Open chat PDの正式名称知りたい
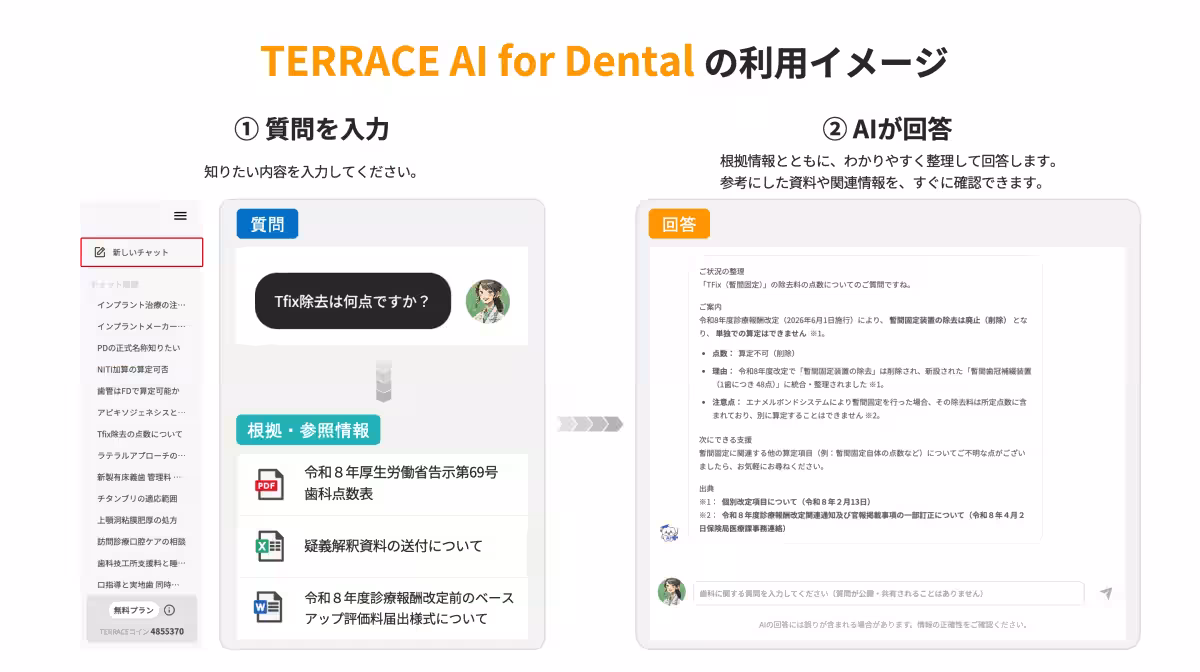 click(139, 348)
